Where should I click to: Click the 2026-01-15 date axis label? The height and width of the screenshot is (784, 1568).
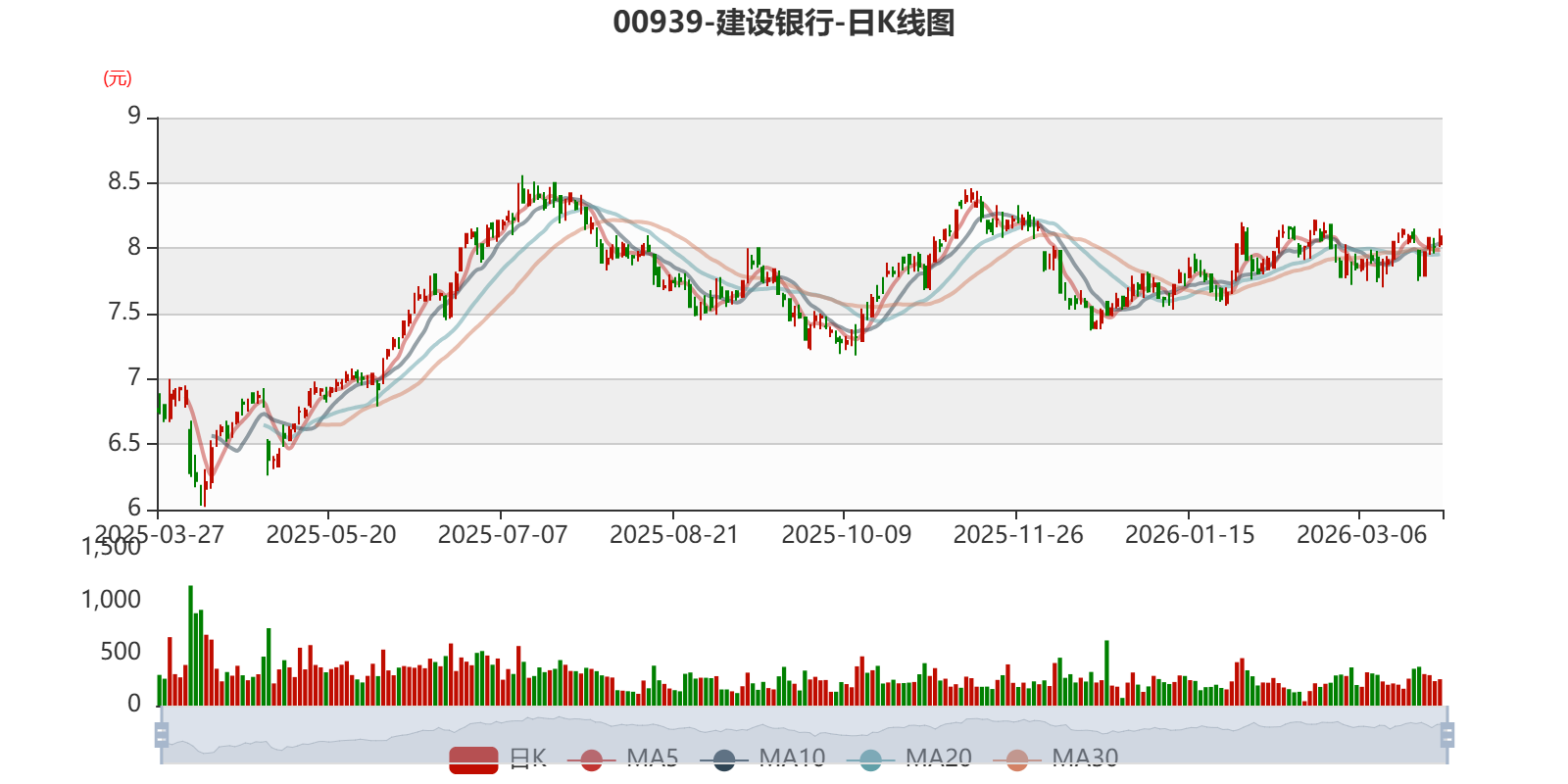pyautogui.click(x=1190, y=534)
